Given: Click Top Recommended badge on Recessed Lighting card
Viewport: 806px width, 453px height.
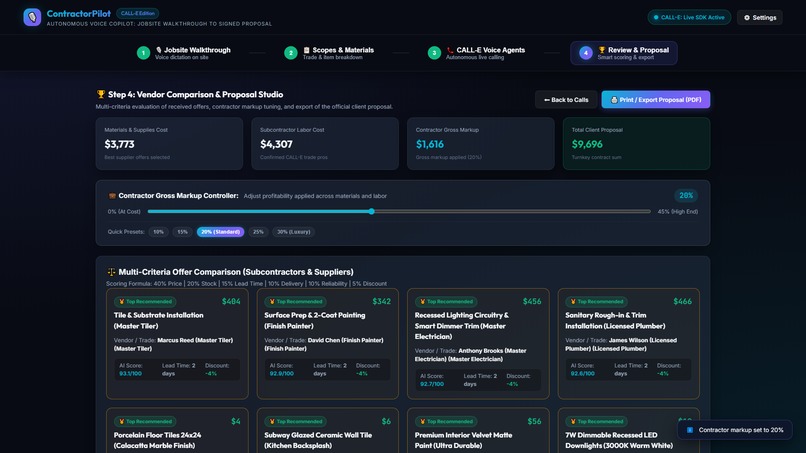Looking at the screenshot, I should [x=446, y=302].
